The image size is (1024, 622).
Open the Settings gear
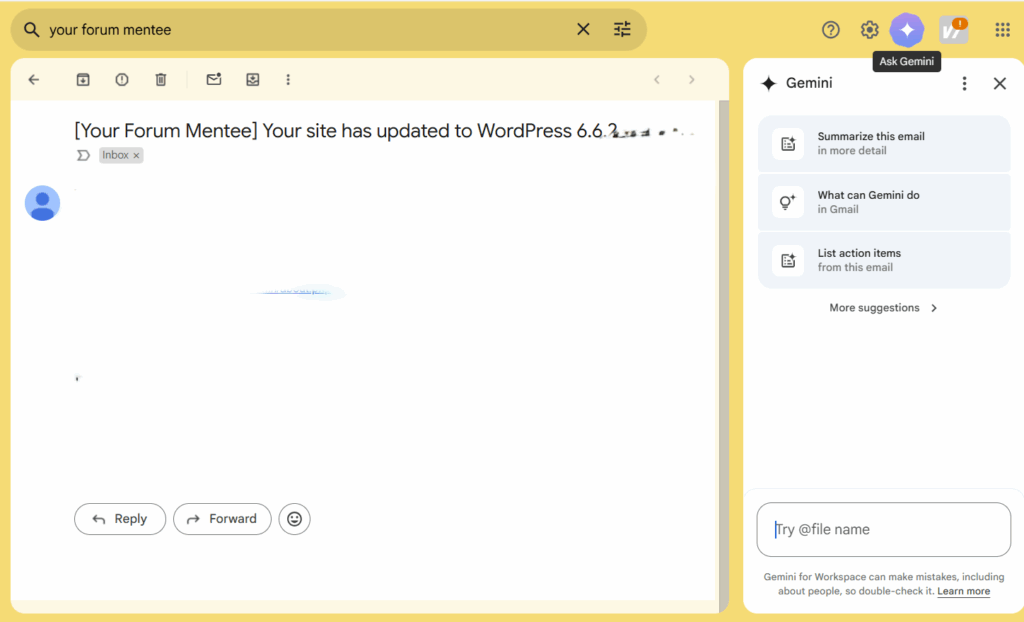click(869, 29)
